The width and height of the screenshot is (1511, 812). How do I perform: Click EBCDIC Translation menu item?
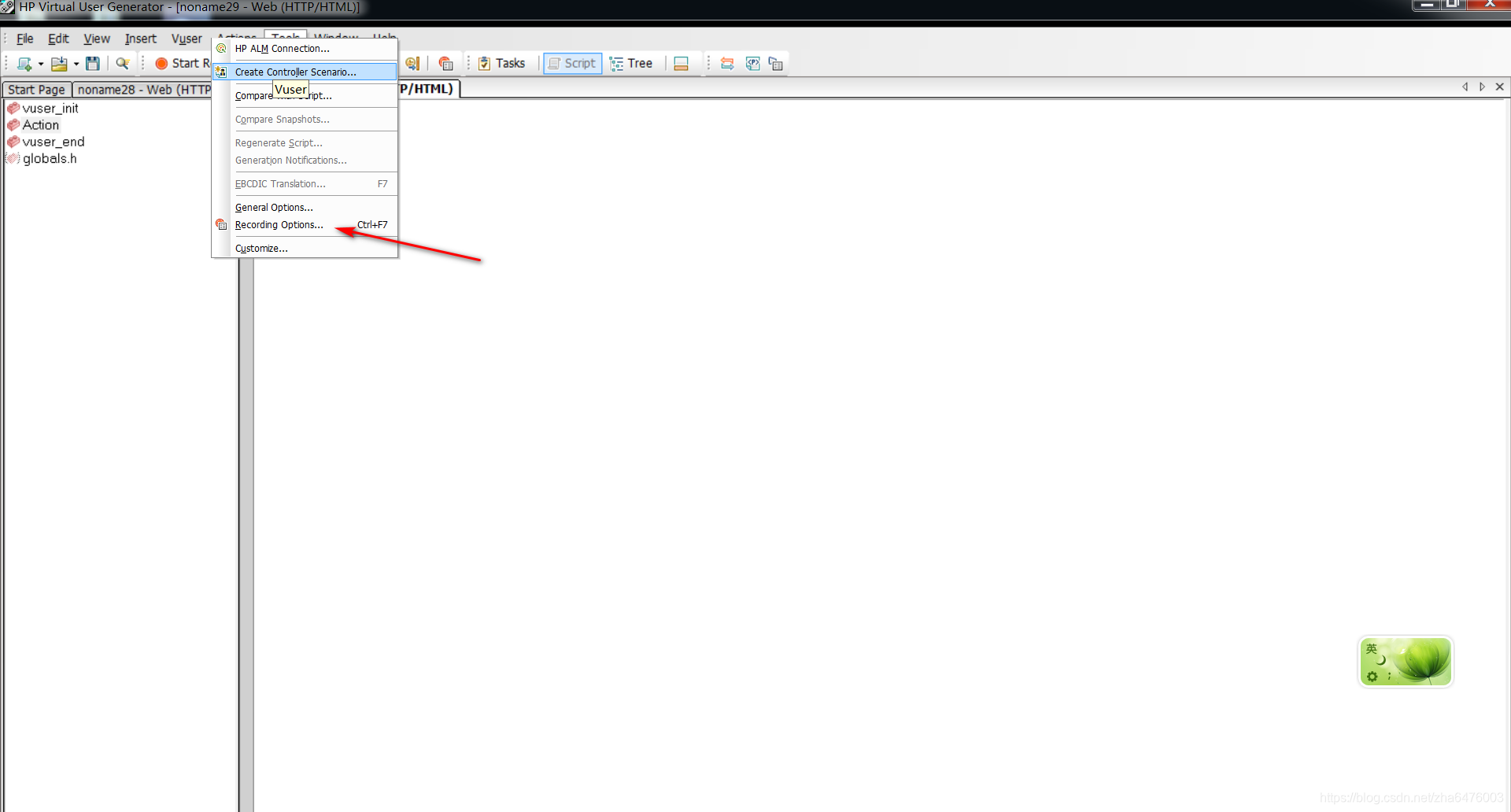[305, 184]
